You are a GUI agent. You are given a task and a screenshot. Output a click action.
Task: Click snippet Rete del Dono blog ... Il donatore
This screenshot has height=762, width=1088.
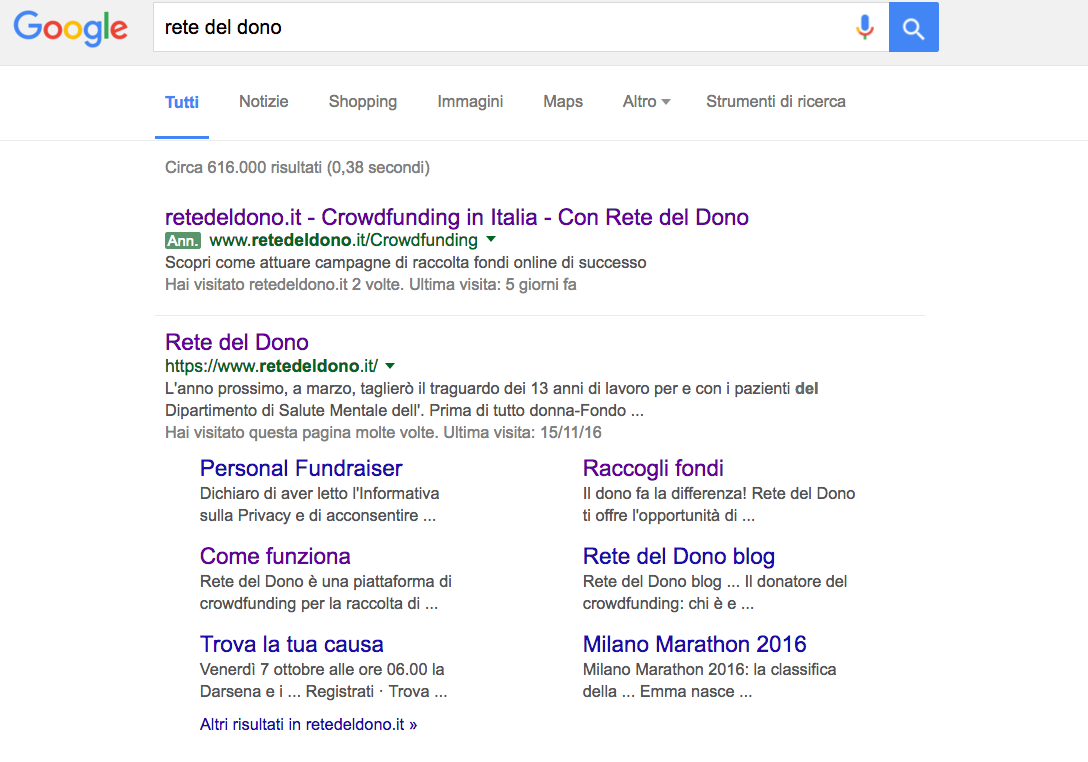coord(715,592)
